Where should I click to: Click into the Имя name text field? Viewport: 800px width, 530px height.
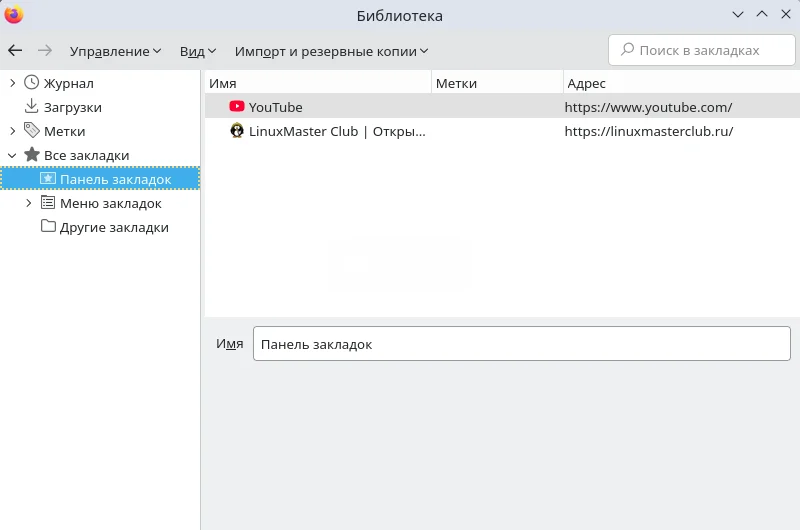[522, 344]
